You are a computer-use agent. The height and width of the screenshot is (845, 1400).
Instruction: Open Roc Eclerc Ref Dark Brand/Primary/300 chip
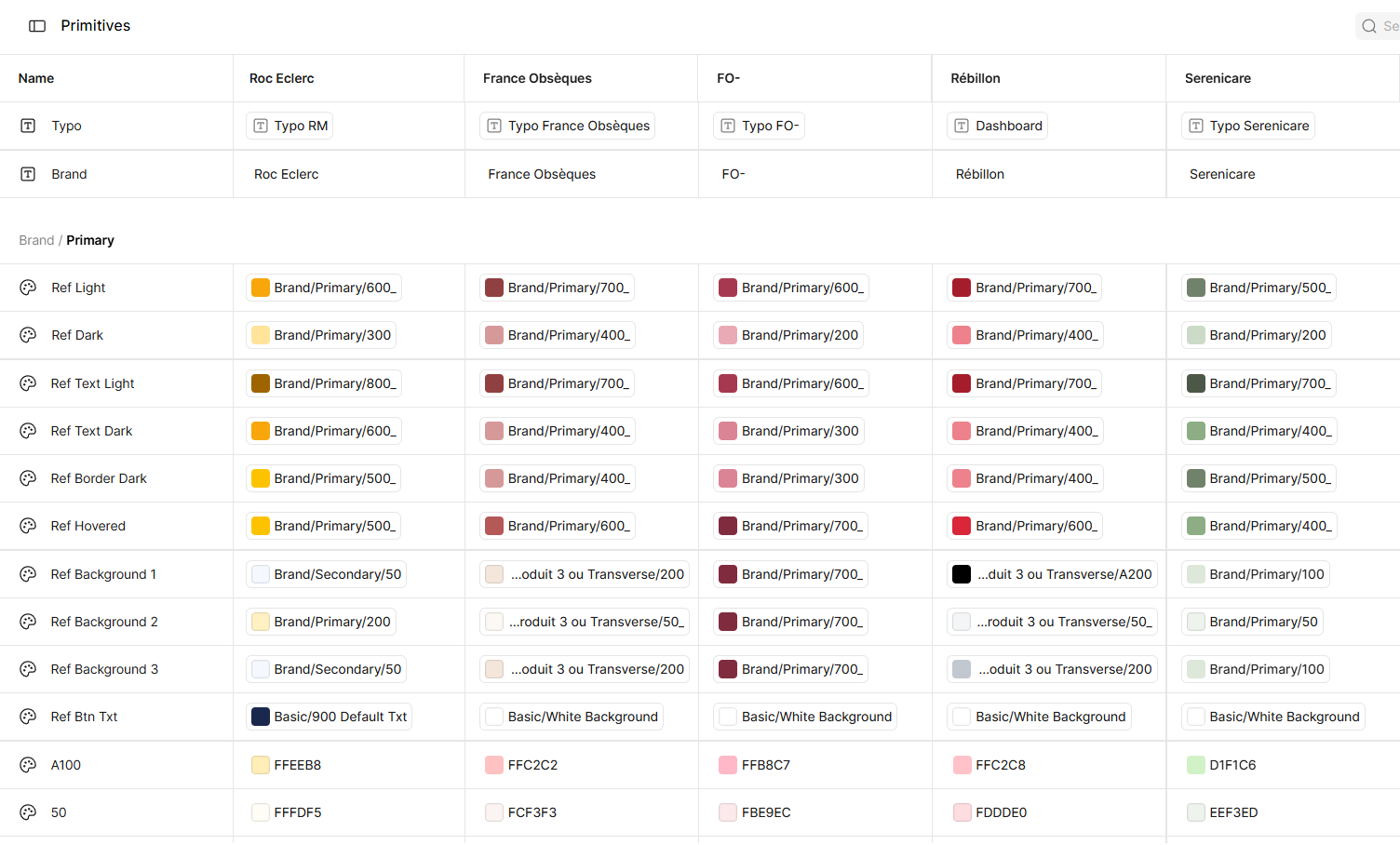pos(321,335)
